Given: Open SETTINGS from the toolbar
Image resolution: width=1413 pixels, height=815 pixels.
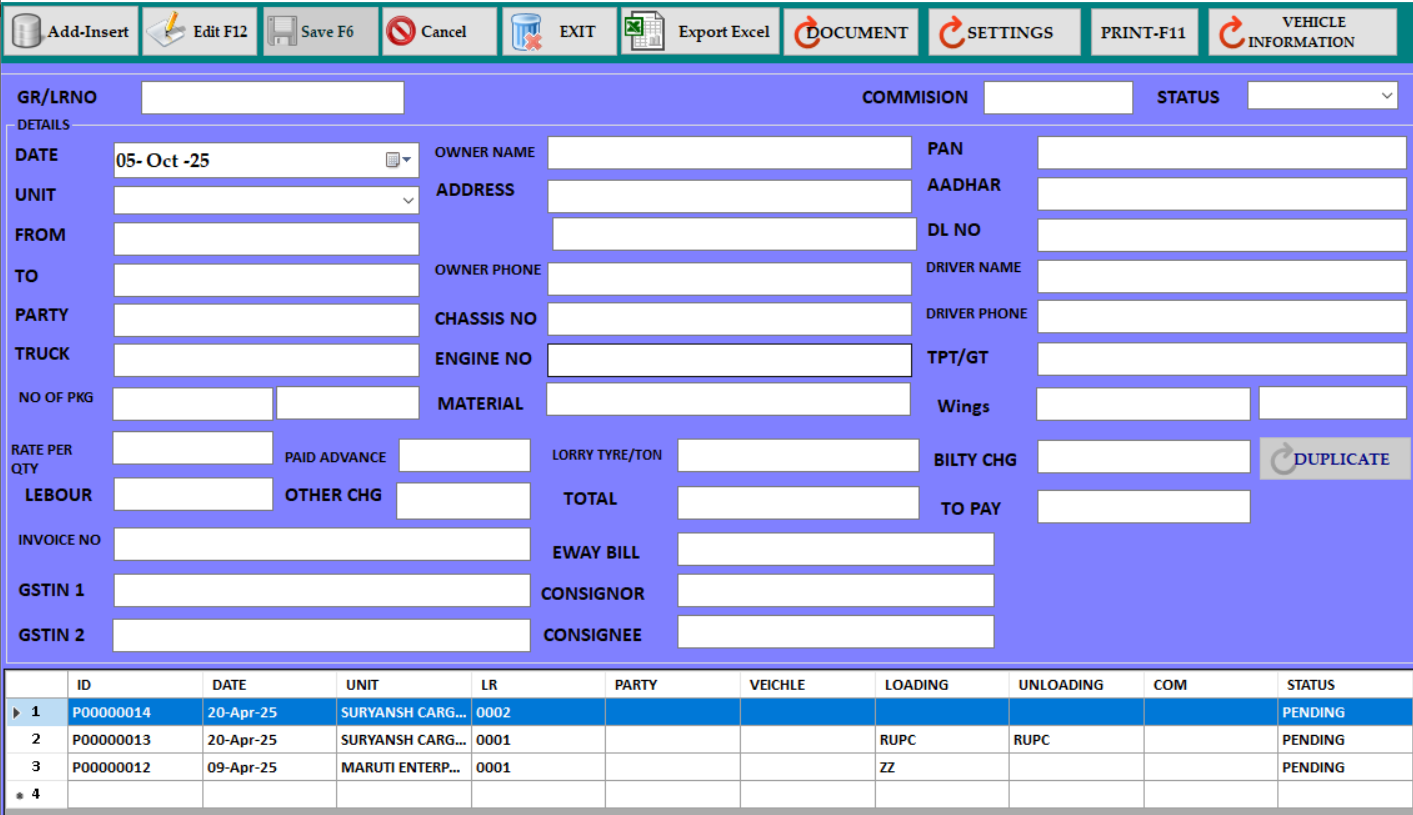Looking at the screenshot, I should [x=1004, y=32].
